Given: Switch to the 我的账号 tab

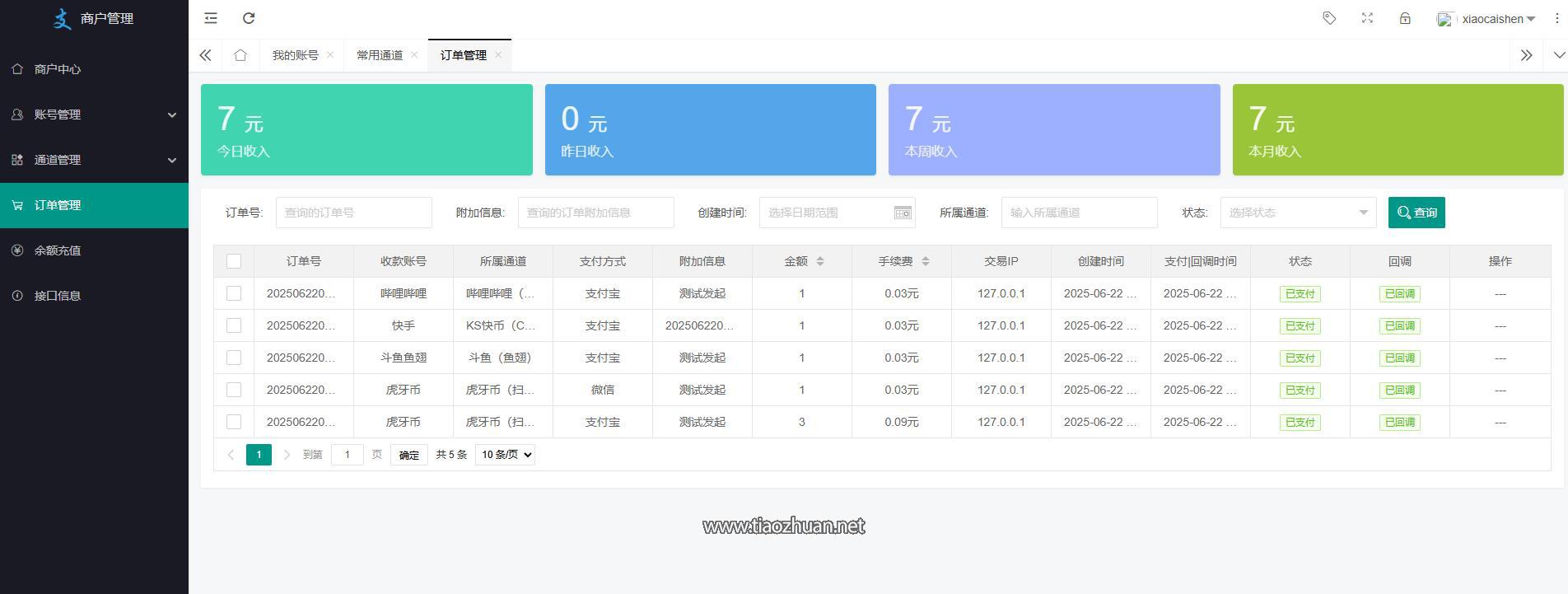Looking at the screenshot, I should pos(295,55).
